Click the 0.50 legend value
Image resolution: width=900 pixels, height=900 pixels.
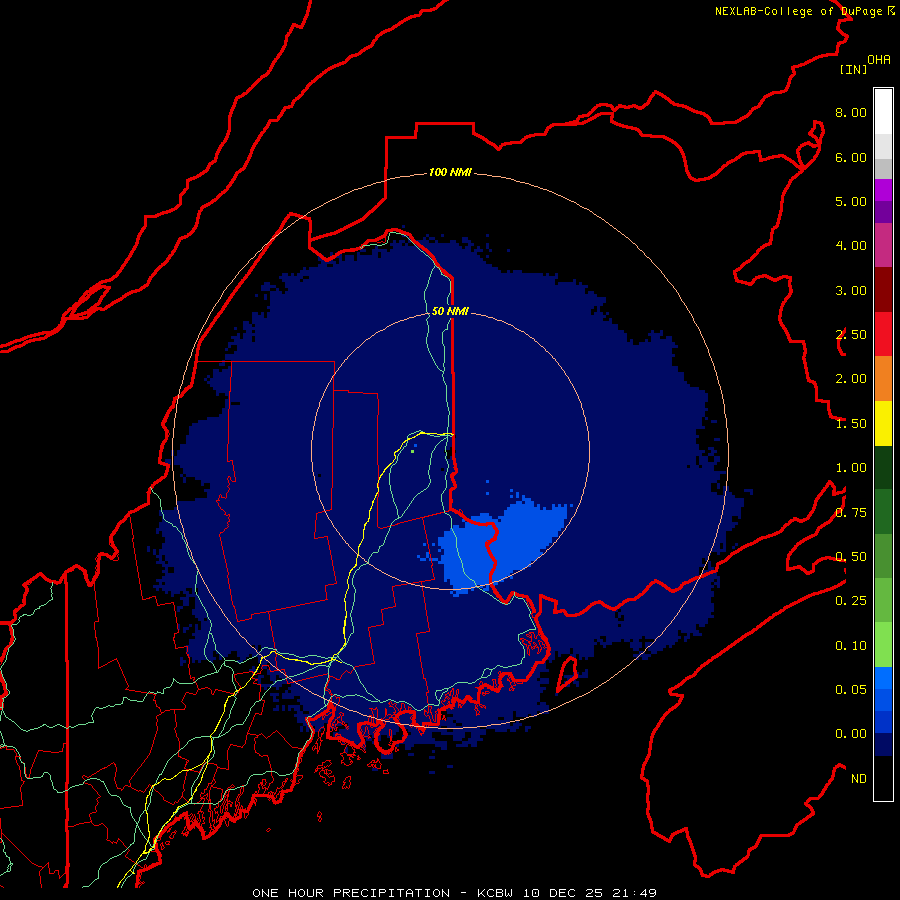point(851,557)
